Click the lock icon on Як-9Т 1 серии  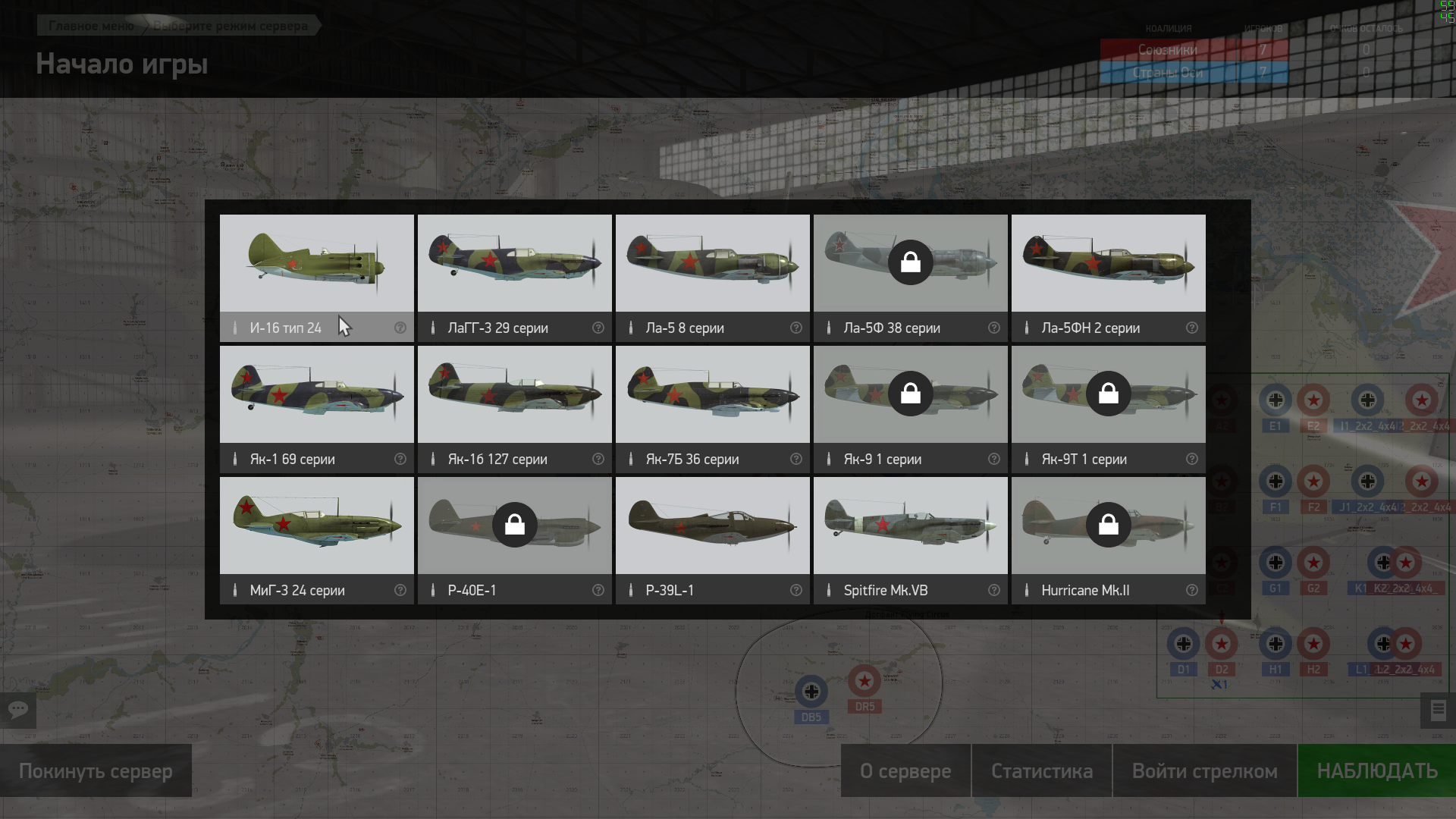click(x=1108, y=393)
